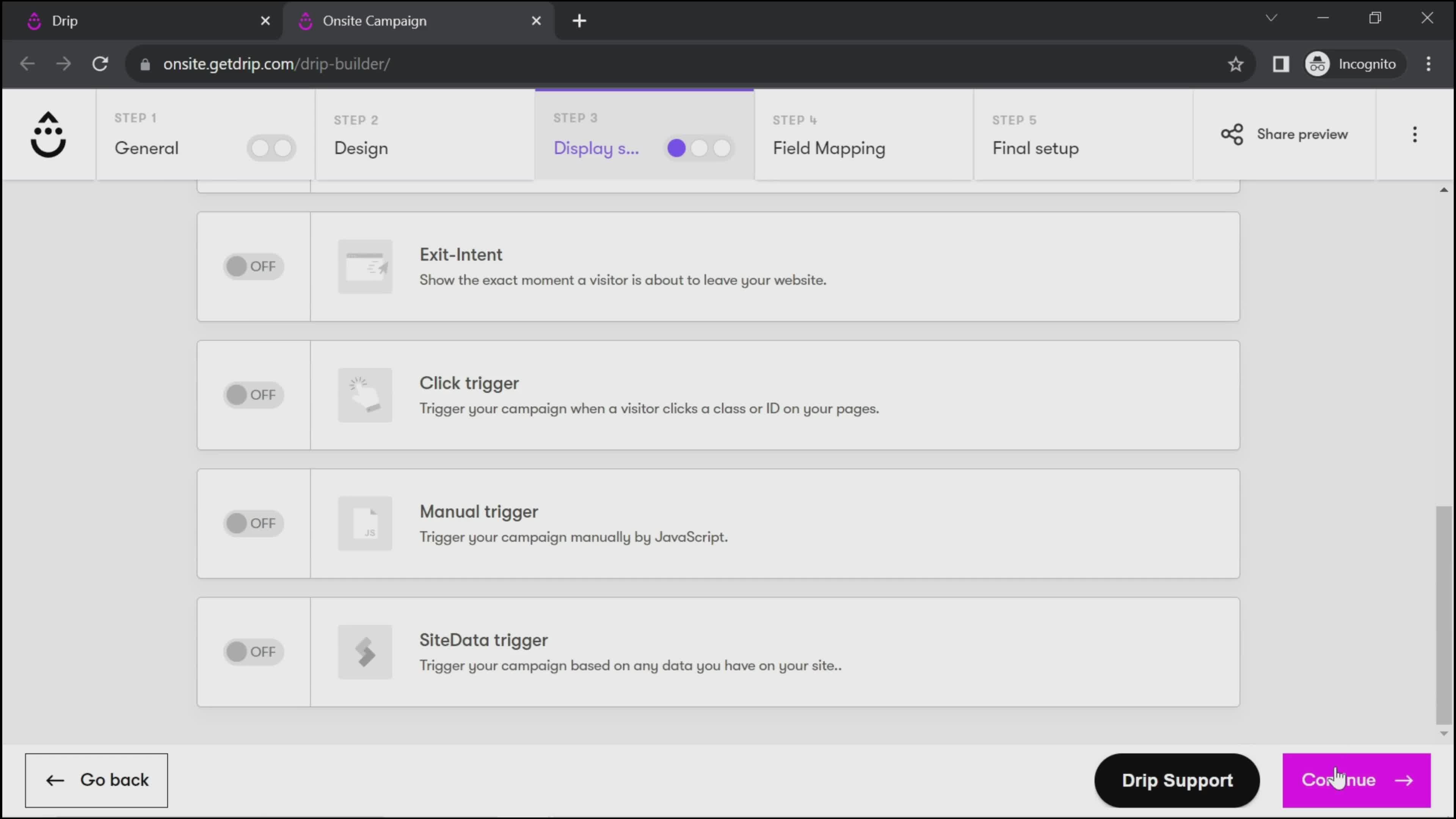Toggle the Manual trigger OFF switch
This screenshot has height=819, width=1456.
click(251, 523)
